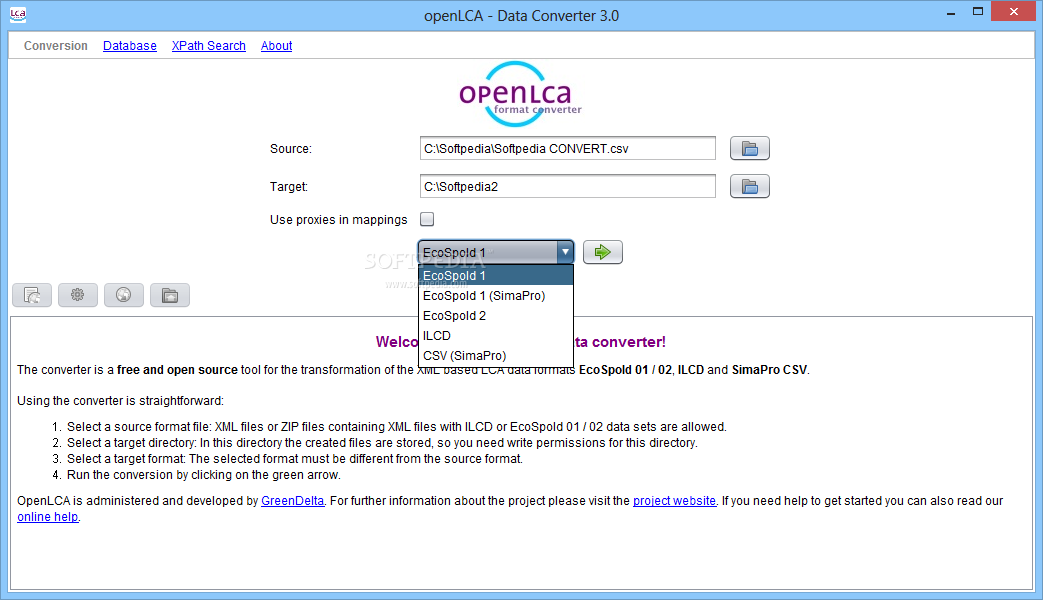Click the Target folder browse button

click(750, 186)
